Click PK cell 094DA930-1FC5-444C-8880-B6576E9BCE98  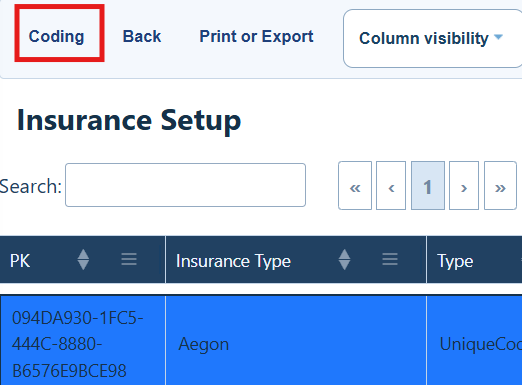77,344
